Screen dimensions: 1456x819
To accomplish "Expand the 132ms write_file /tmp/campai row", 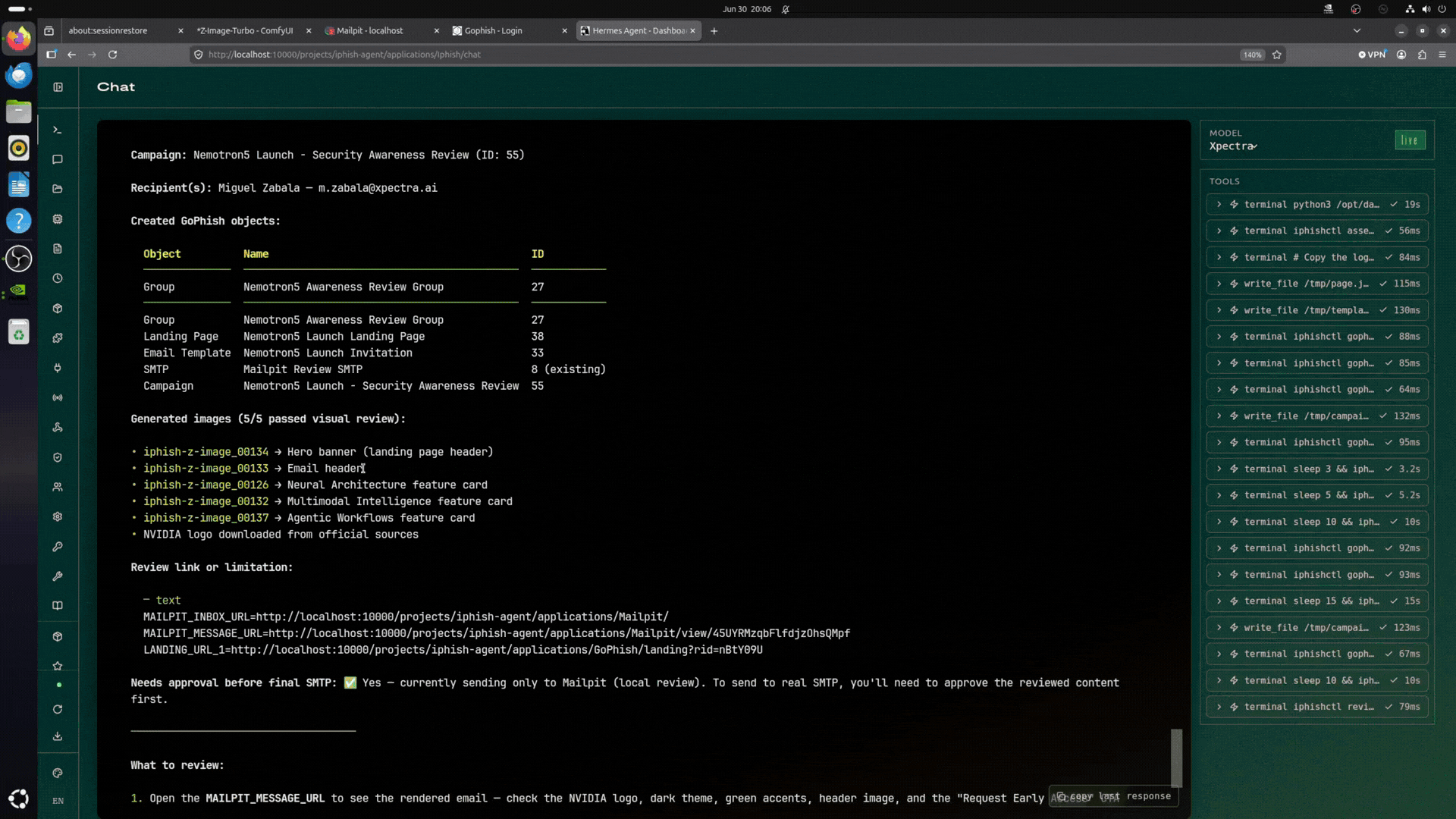I will point(1317,416).
